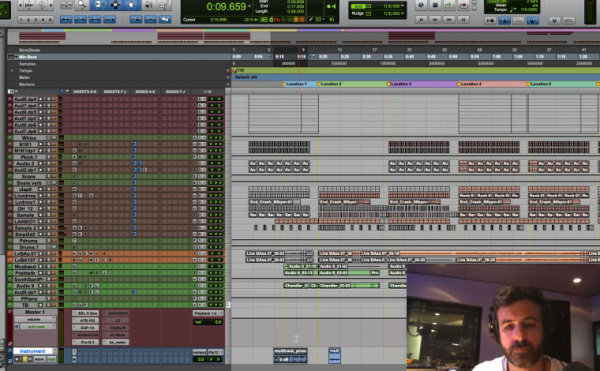Expand the Tempo ruler disclosure triangle

12,71
